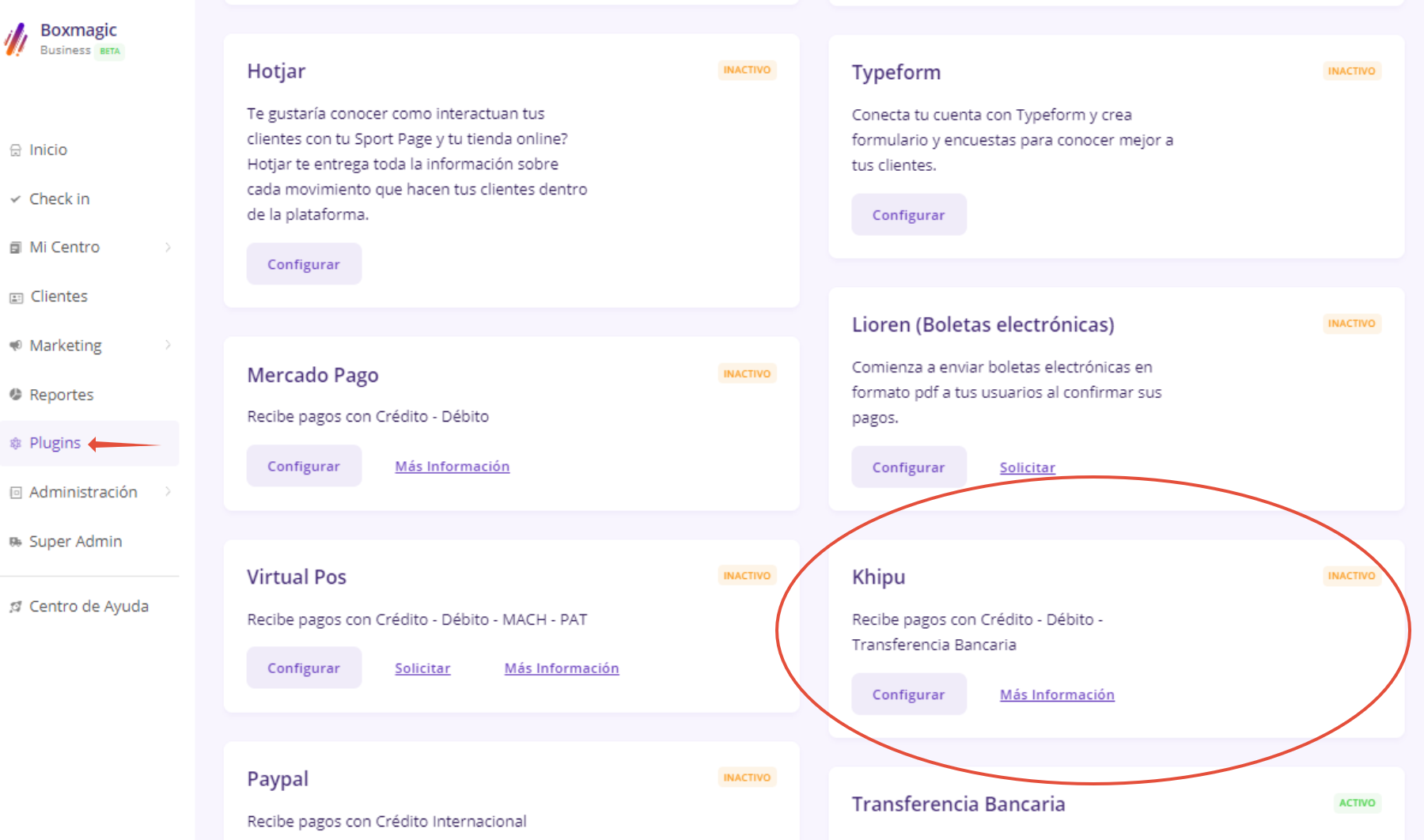Click the Reportes pie chart icon
This screenshot has height=840, width=1424.
[15, 394]
